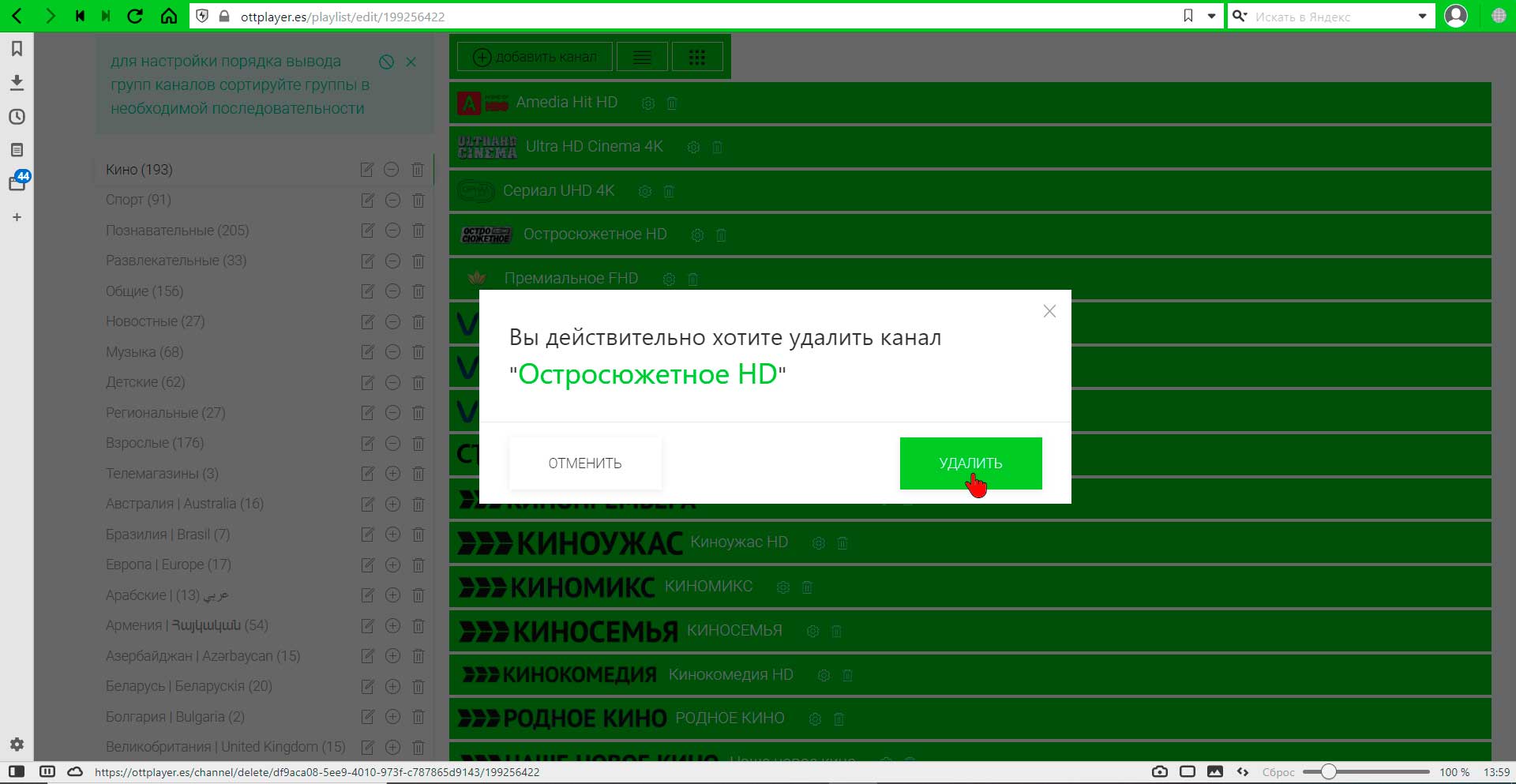This screenshot has width=1516, height=784.
Task: Click trash icon for Сериал UHD 4K
Action: point(669,192)
